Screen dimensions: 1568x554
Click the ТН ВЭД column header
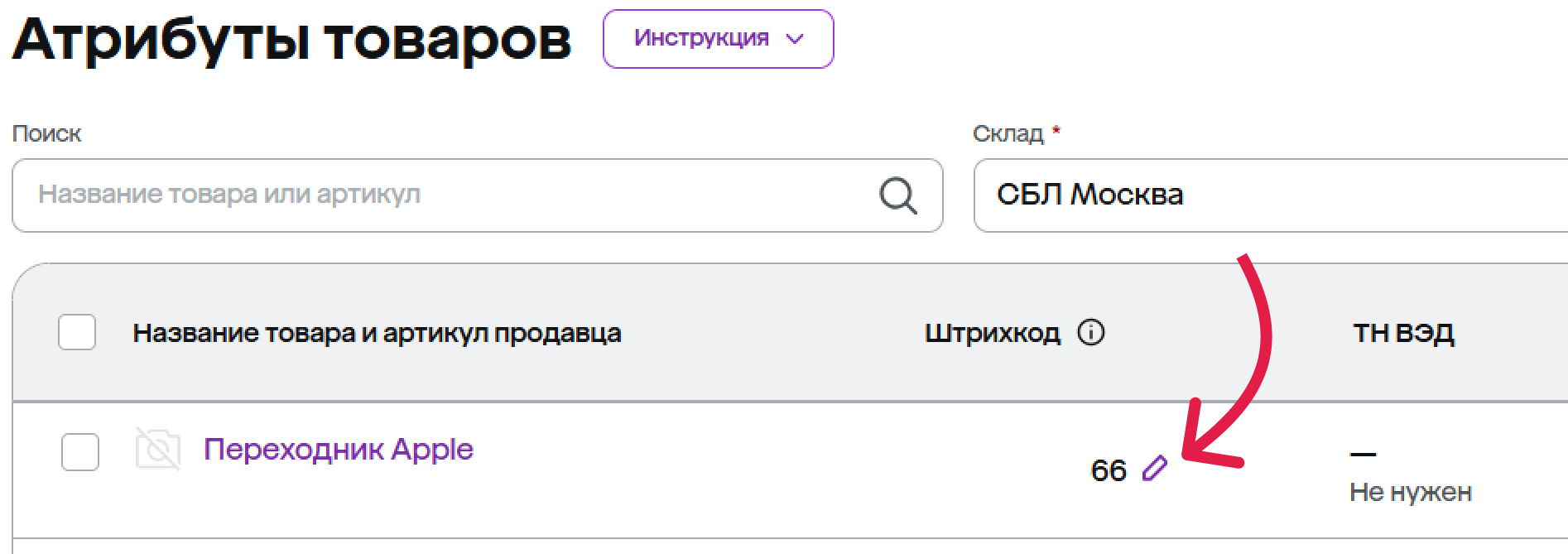pos(1403,333)
